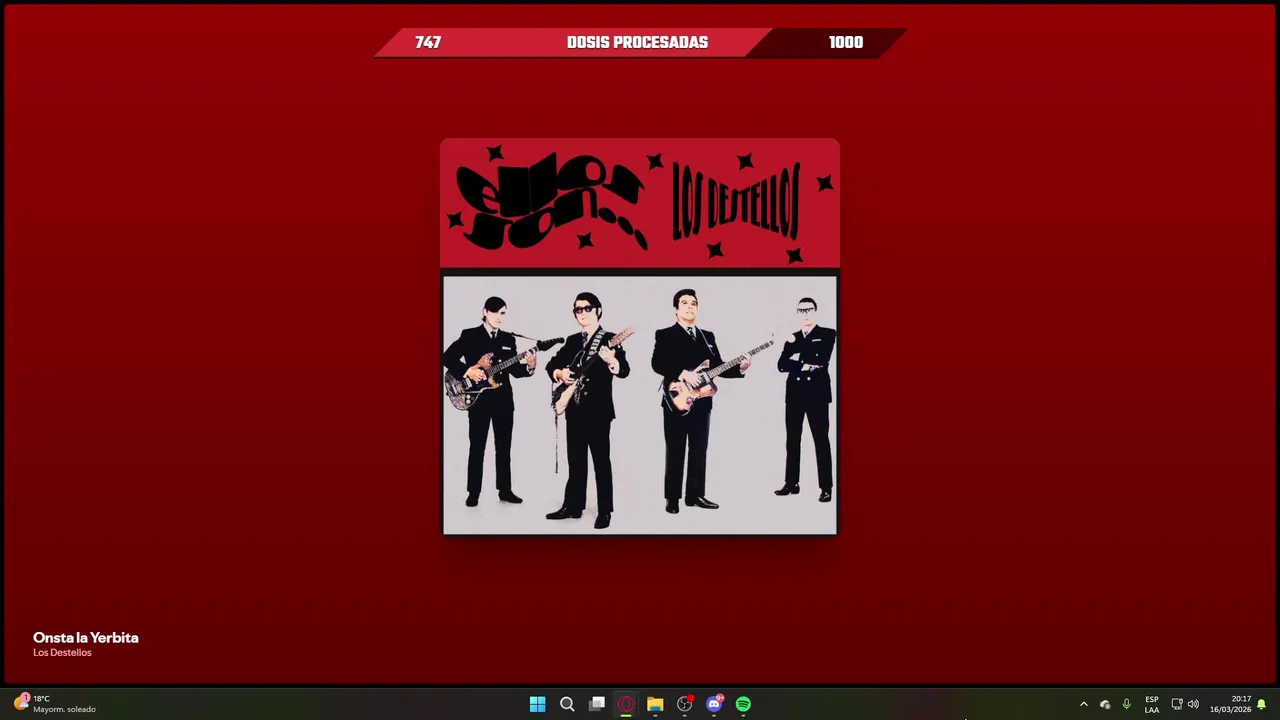The image size is (1280, 720).
Task: Open the ESP LAA language switcher
Action: click(1152, 704)
